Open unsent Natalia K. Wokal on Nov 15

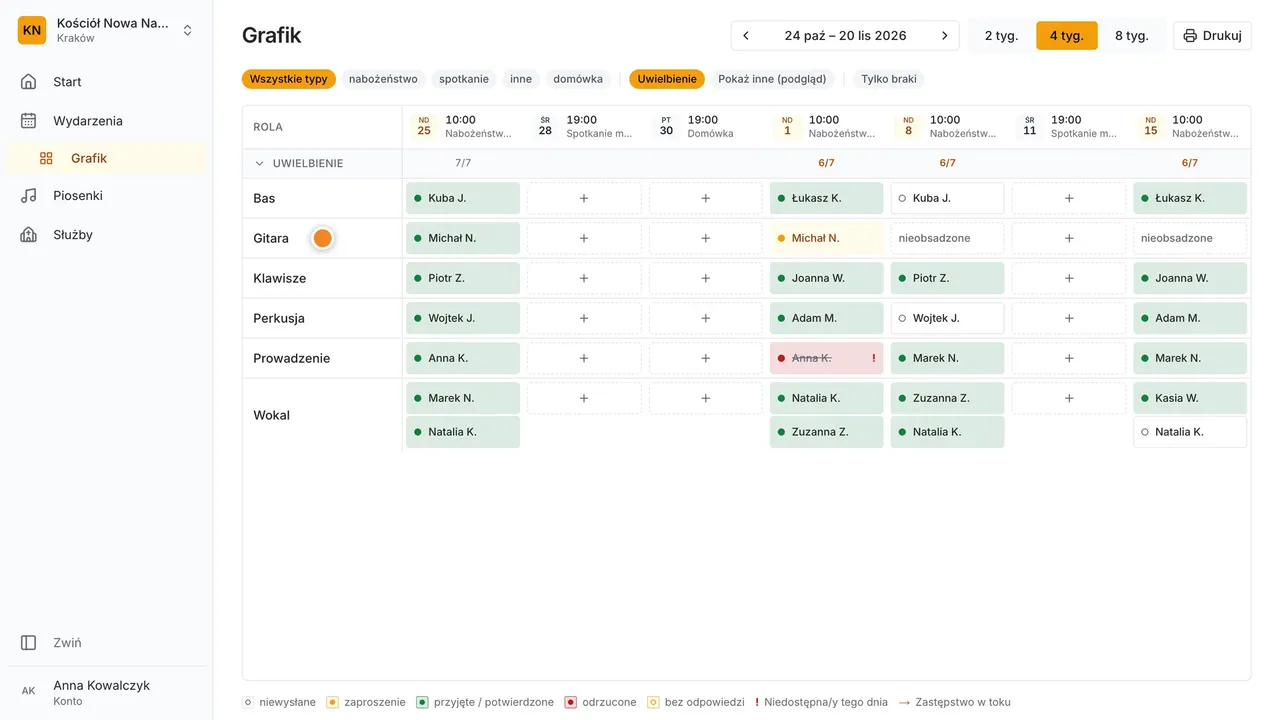(x=1190, y=432)
